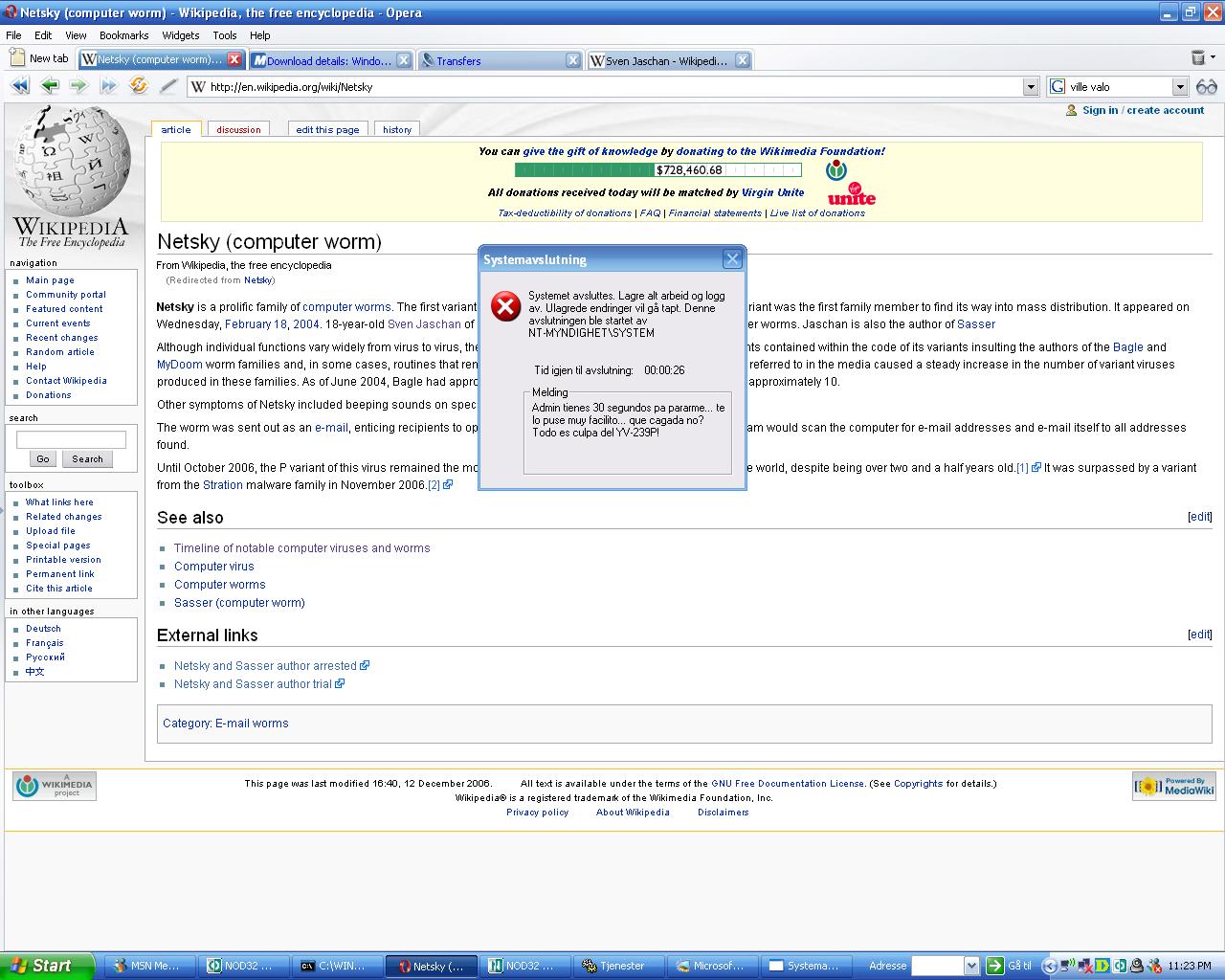Open the Bookmarks menu

tap(124, 35)
